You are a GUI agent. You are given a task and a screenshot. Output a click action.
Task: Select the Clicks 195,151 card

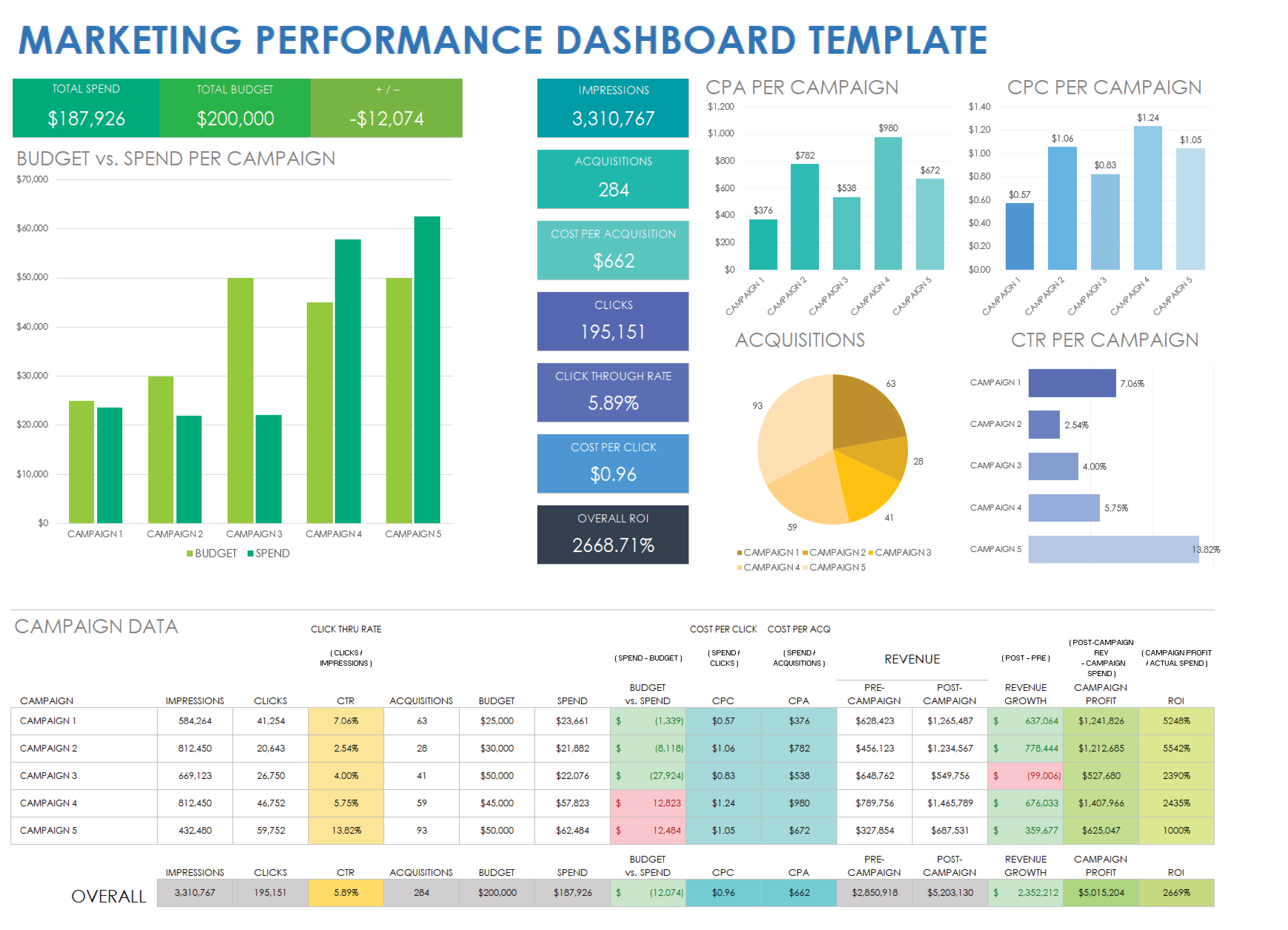613,321
